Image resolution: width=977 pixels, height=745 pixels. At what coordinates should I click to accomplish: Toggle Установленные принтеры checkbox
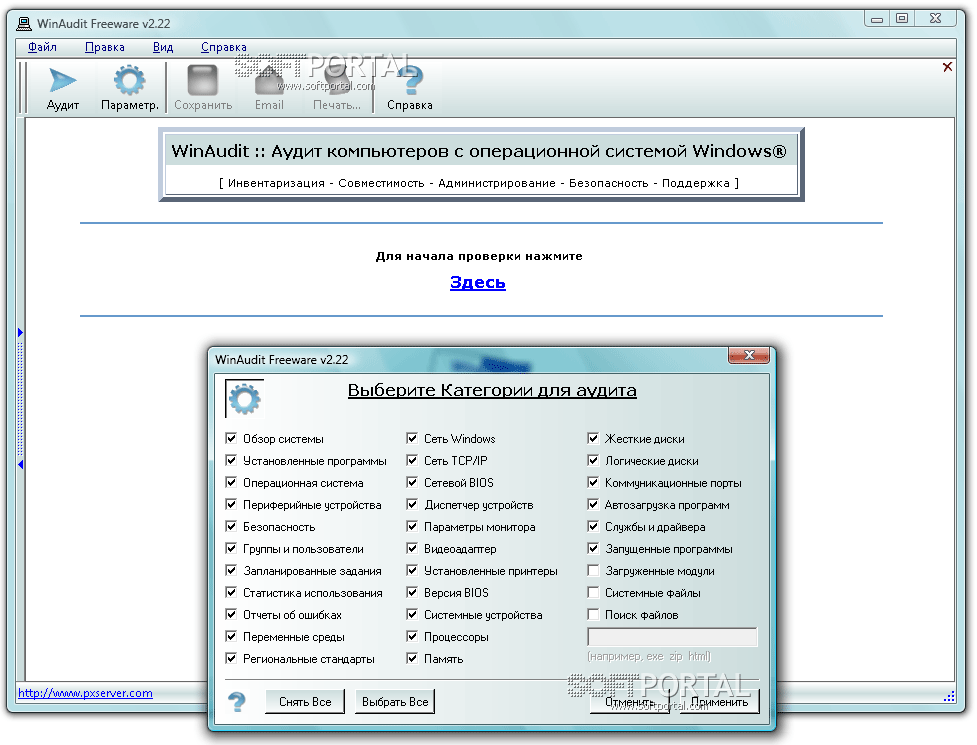click(412, 571)
